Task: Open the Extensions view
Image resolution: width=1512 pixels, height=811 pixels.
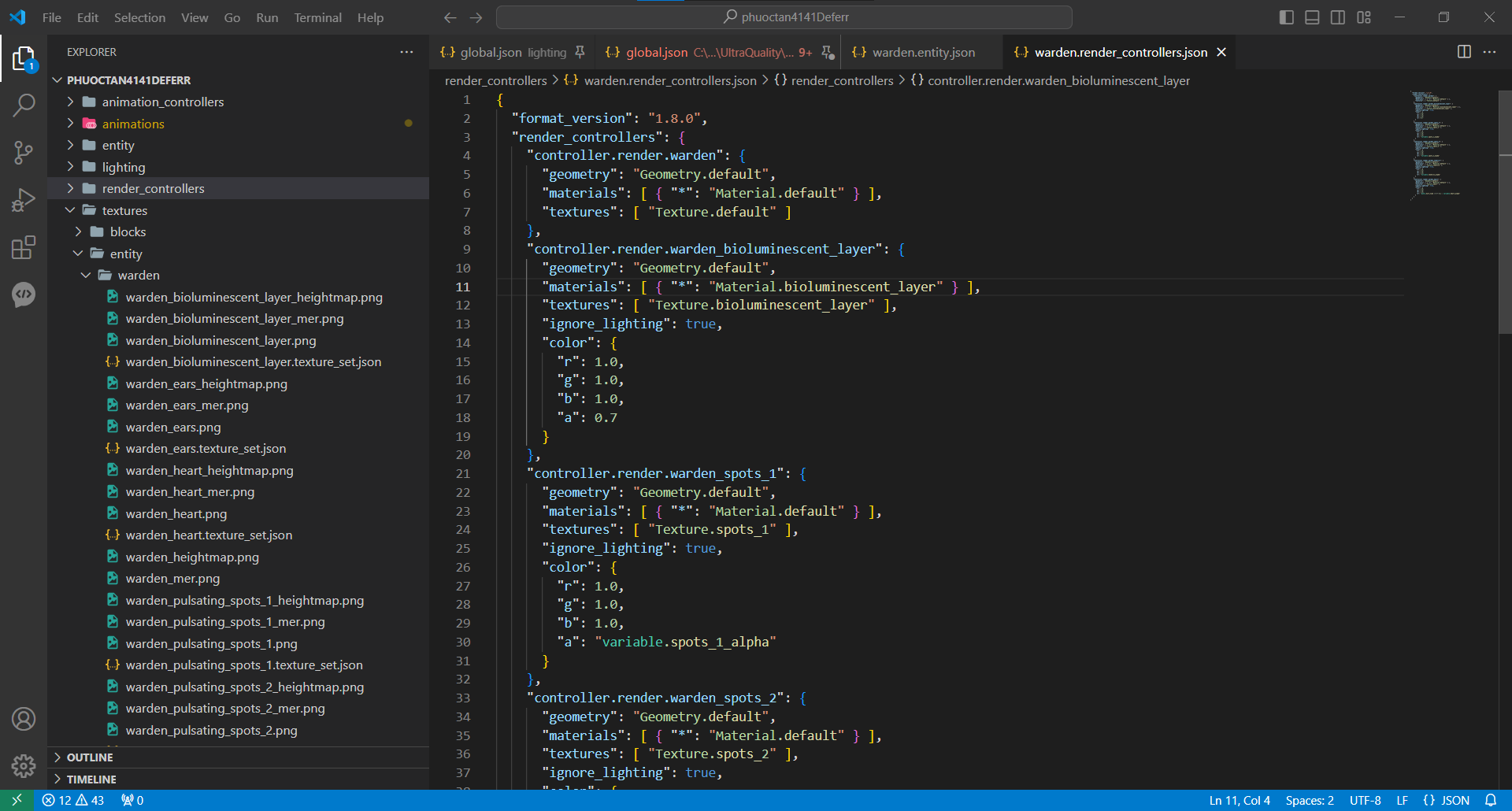Action: pyautogui.click(x=24, y=248)
